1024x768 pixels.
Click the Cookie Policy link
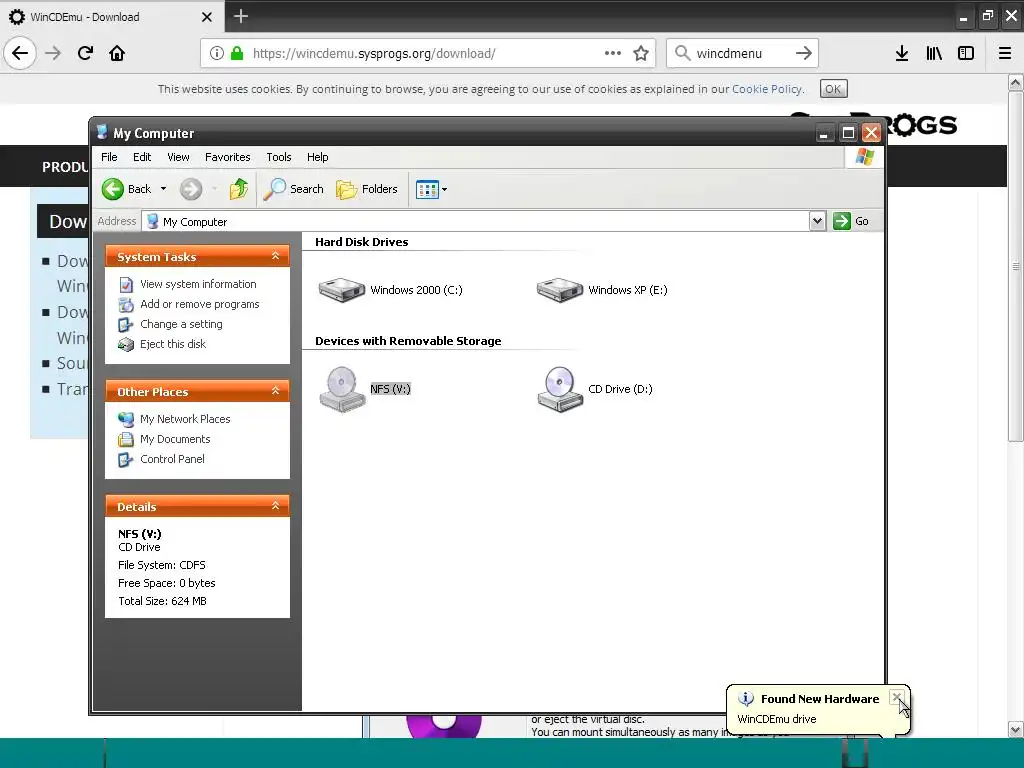tap(766, 89)
